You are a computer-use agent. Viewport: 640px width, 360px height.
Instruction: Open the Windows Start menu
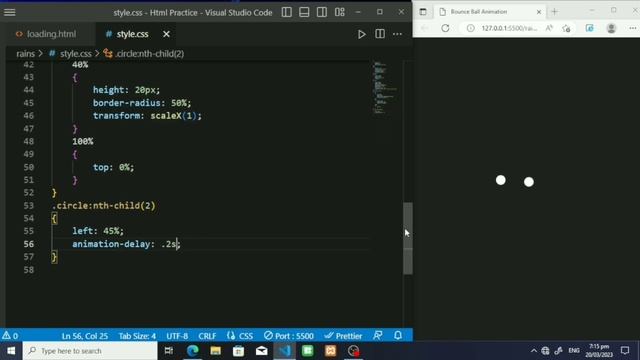point(11,351)
